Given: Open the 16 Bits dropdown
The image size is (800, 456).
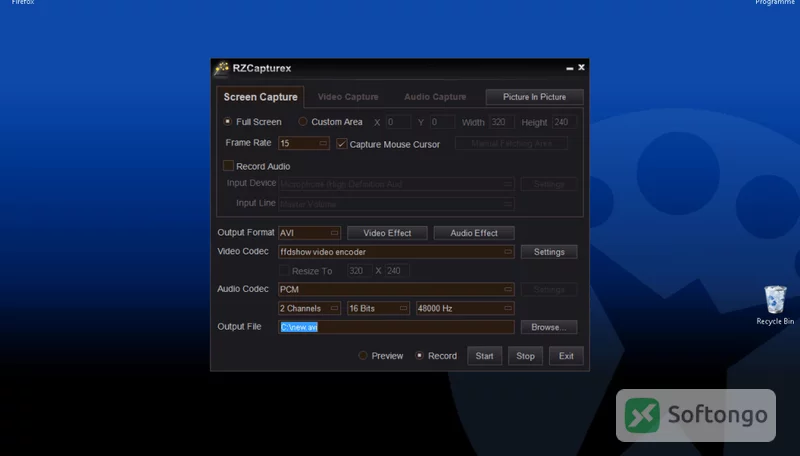Looking at the screenshot, I should click(378, 308).
